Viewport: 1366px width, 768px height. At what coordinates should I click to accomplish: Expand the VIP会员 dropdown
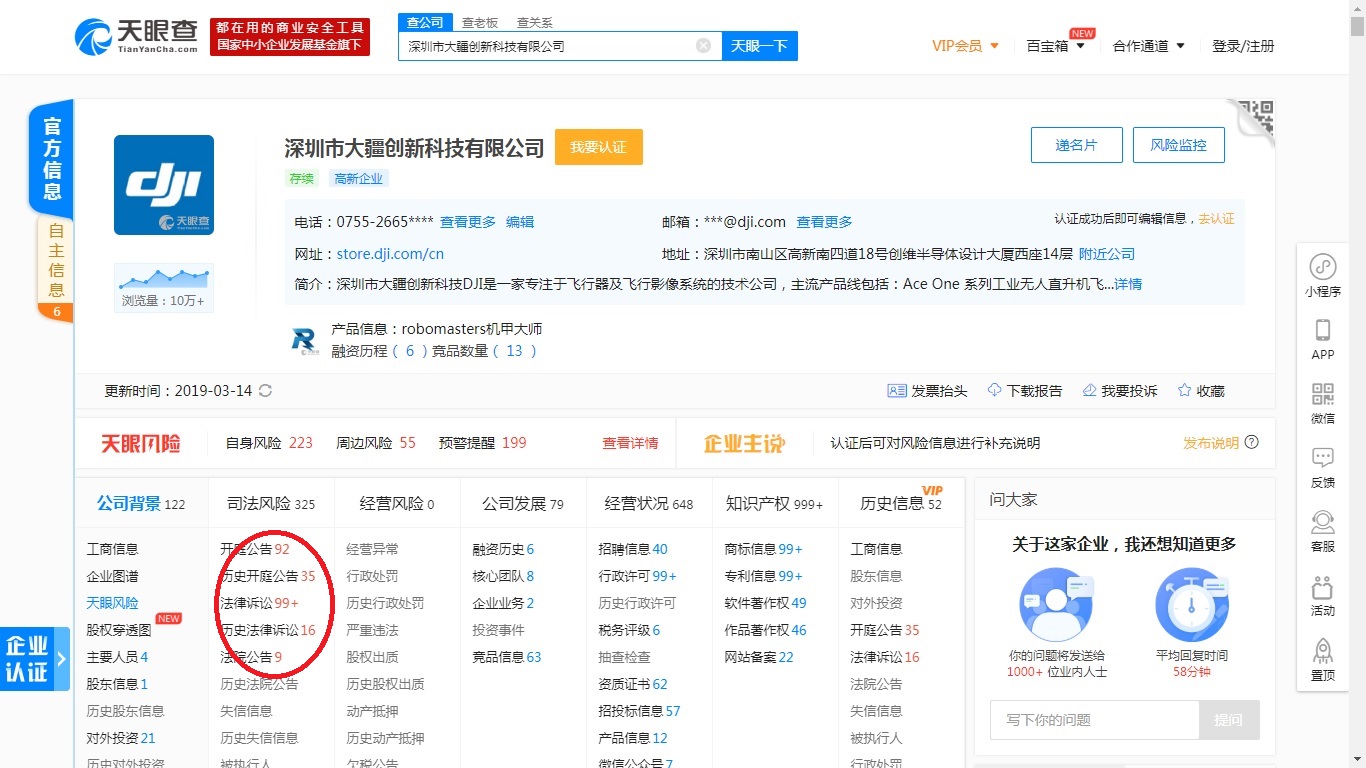point(965,46)
